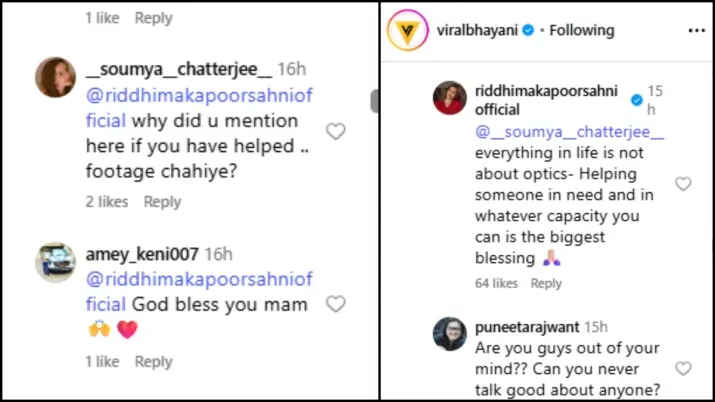
Task: Like riddhimakapoorsahni's reply with heart icon
Action: (x=683, y=184)
